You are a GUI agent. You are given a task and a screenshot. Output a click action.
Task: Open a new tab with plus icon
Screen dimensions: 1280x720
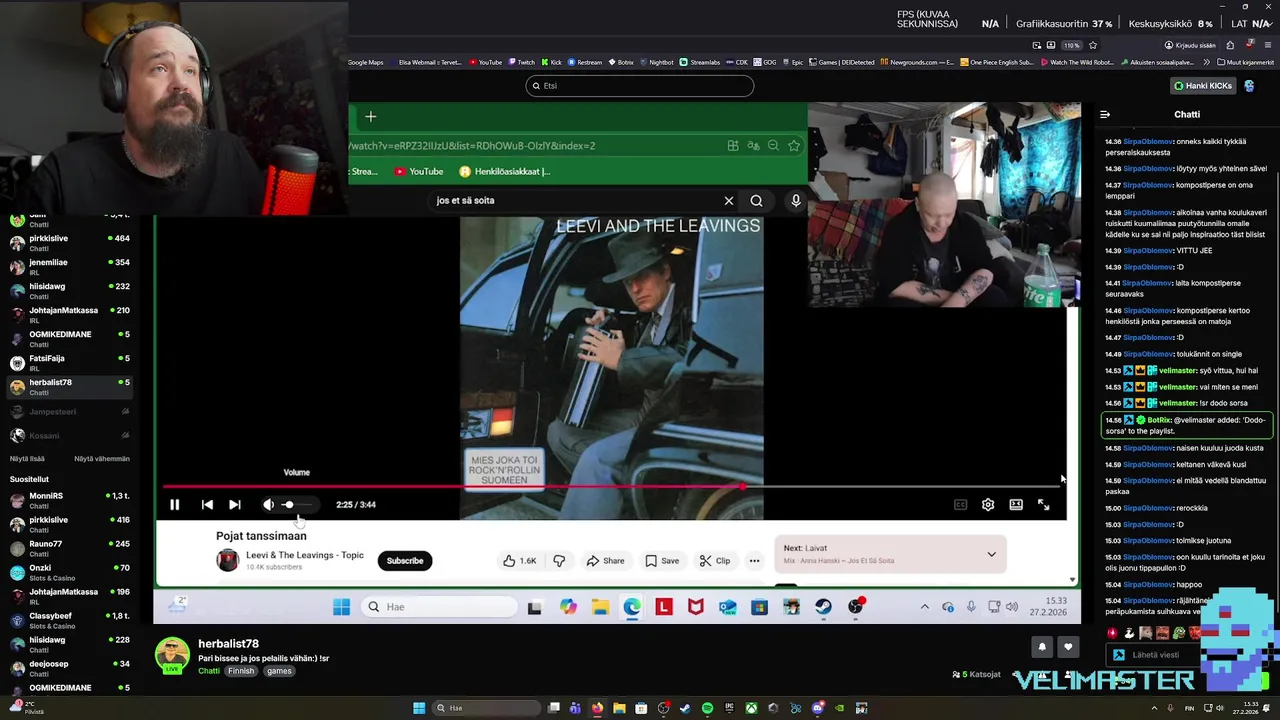click(x=370, y=117)
